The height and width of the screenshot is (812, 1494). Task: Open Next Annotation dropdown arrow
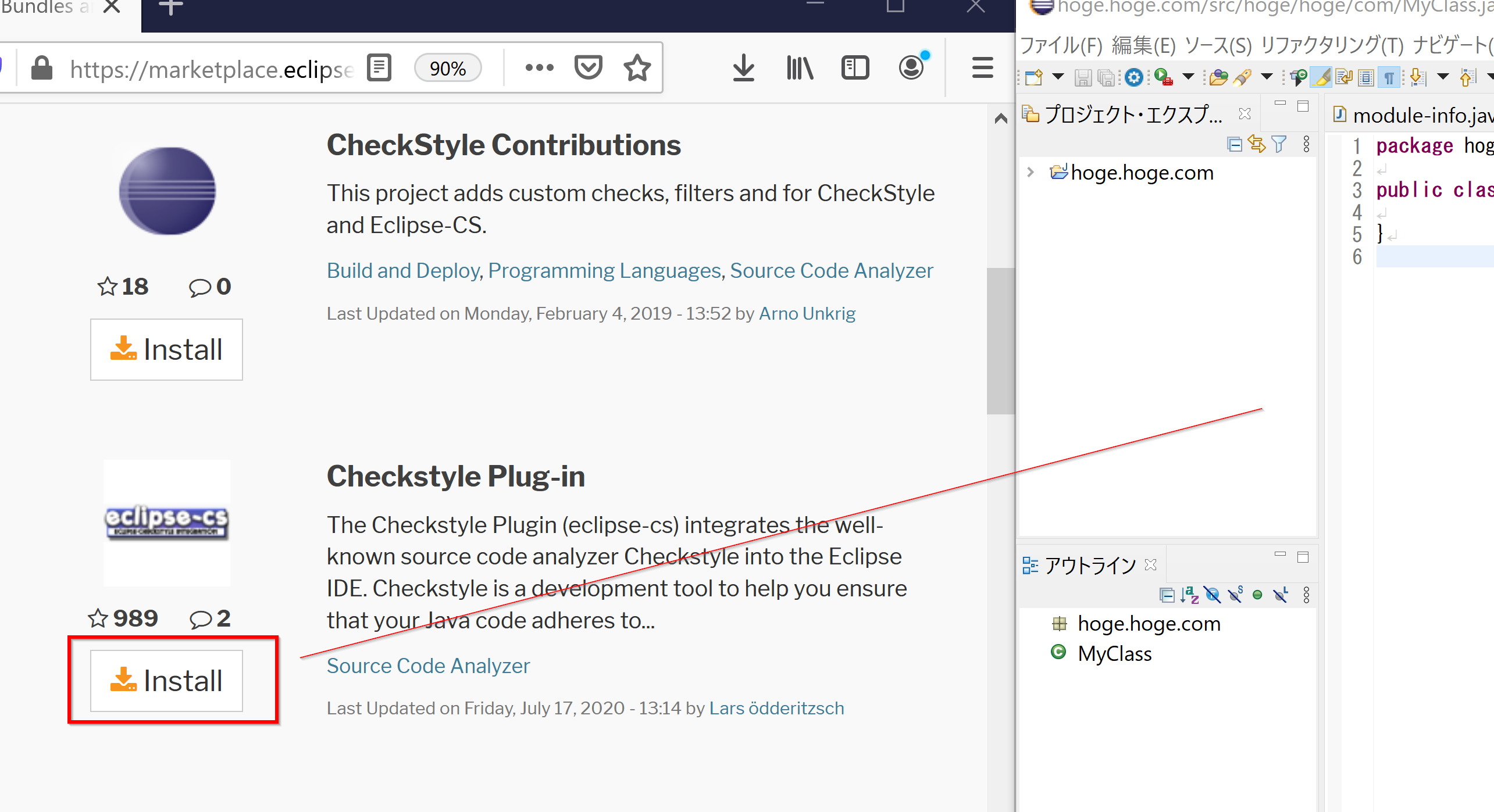point(1443,76)
